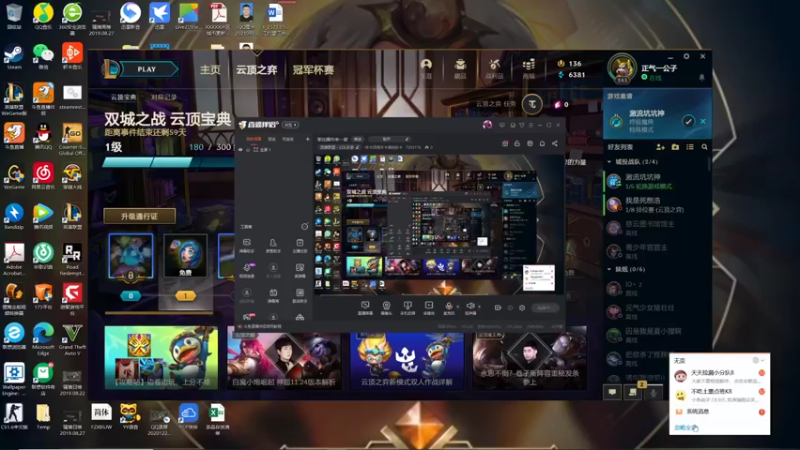Click the camera source icon in streaming app
Screen dimensions: 800x450
[x=386, y=307]
